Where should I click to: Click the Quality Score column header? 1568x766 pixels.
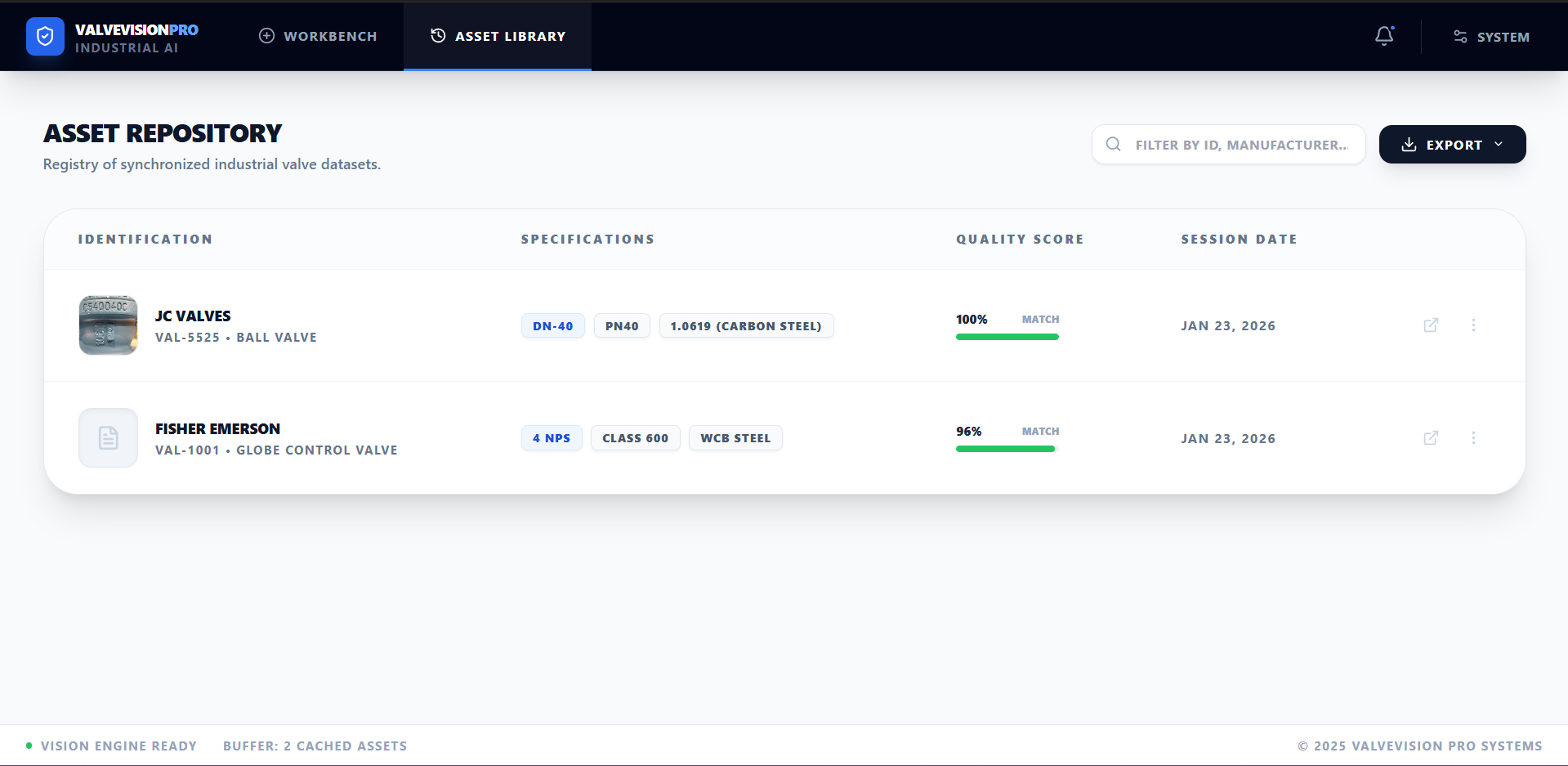point(1020,240)
